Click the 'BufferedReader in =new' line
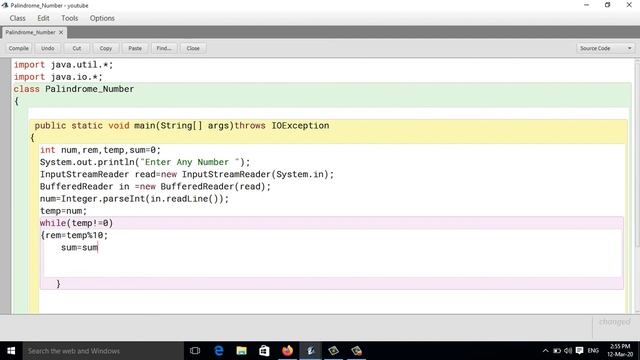The image size is (640, 360). (x=155, y=187)
